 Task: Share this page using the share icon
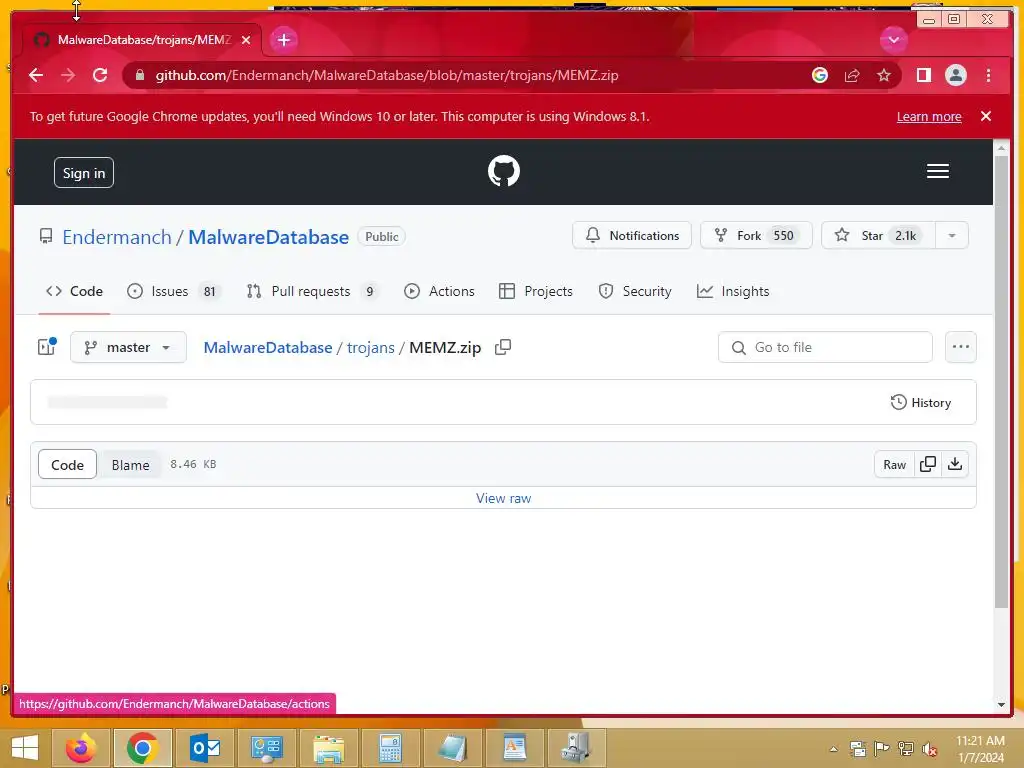[852, 75]
